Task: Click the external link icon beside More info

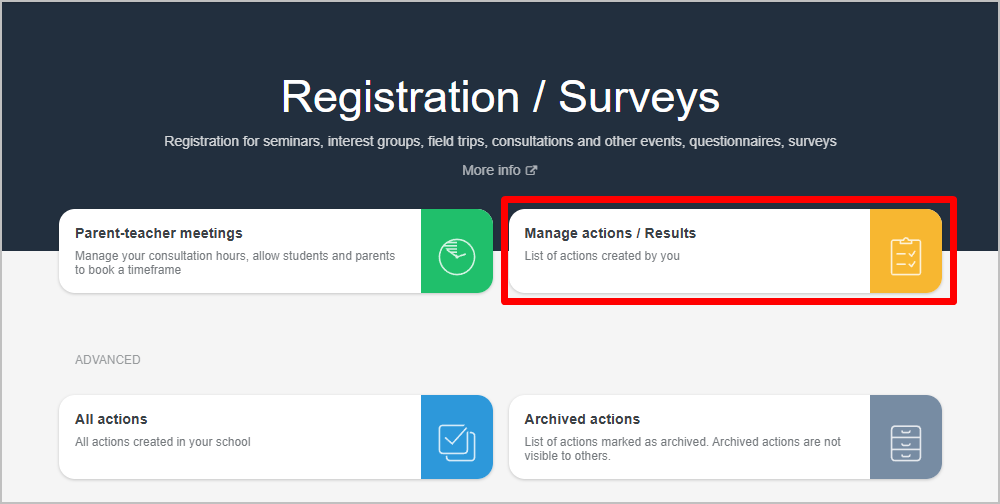Action: pyautogui.click(x=532, y=171)
